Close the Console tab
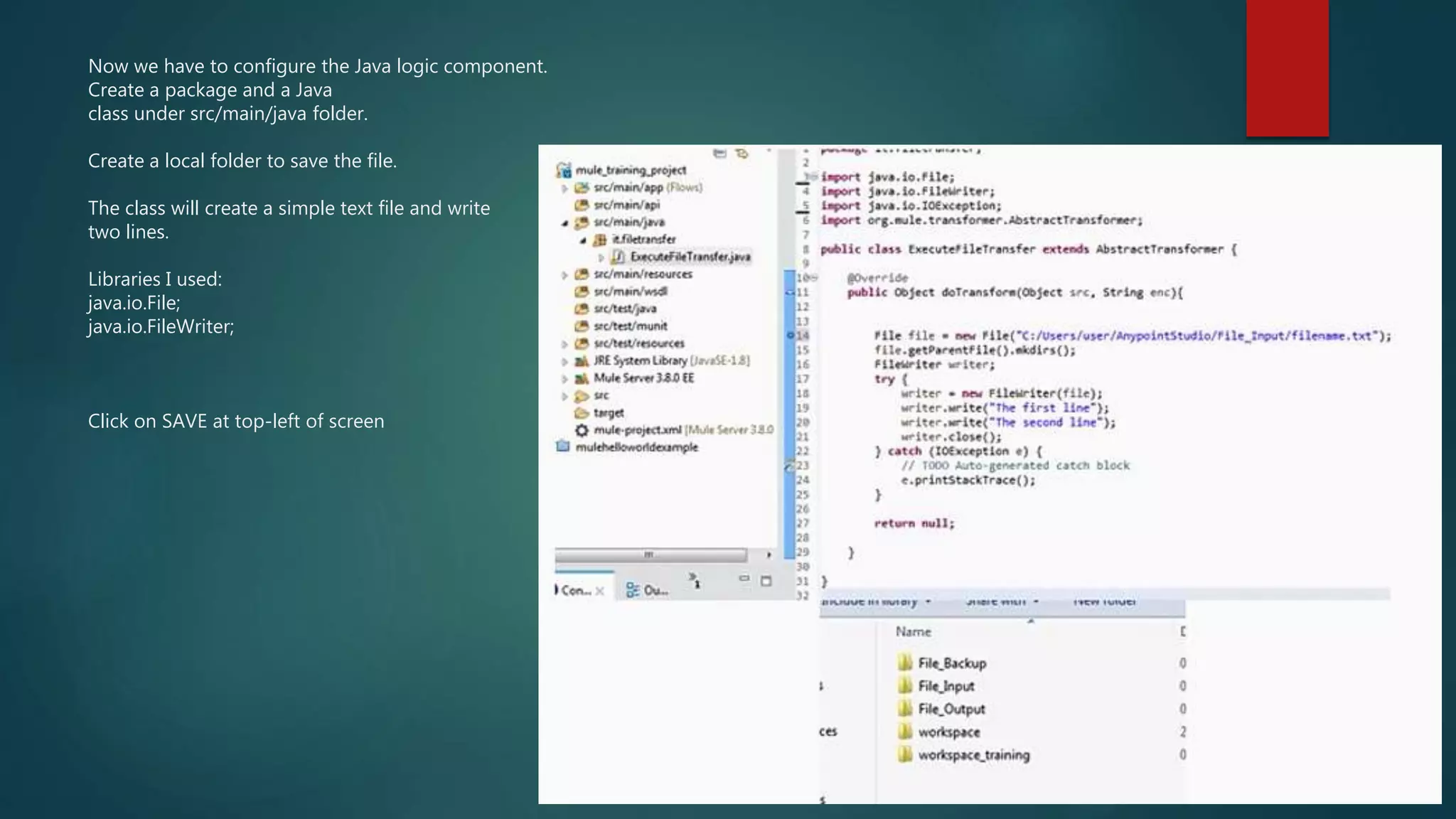Image resolution: width=1456 pixels, height=819 pixels. click(x=600, y=591)
